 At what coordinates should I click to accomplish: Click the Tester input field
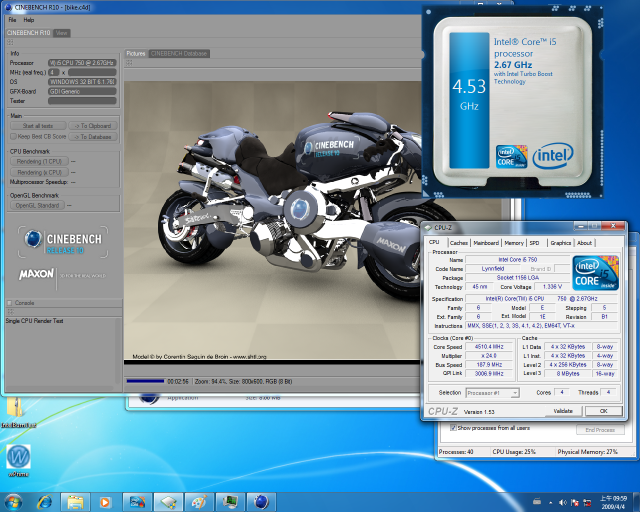point(82,101)
